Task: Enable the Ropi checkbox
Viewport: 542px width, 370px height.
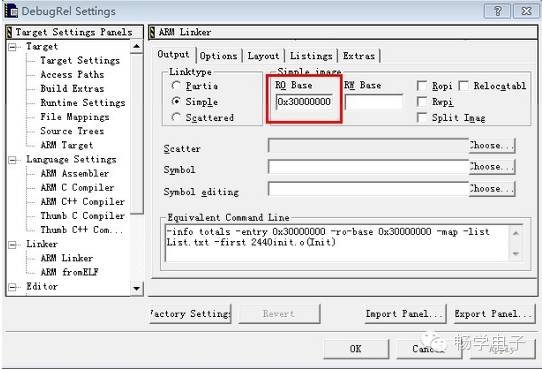Action: tap(422, 86)
